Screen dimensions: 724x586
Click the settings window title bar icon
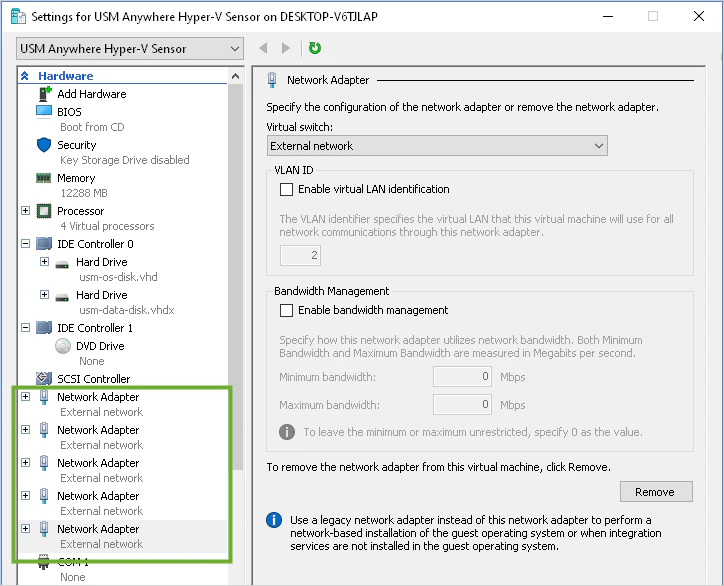point(18,16)
